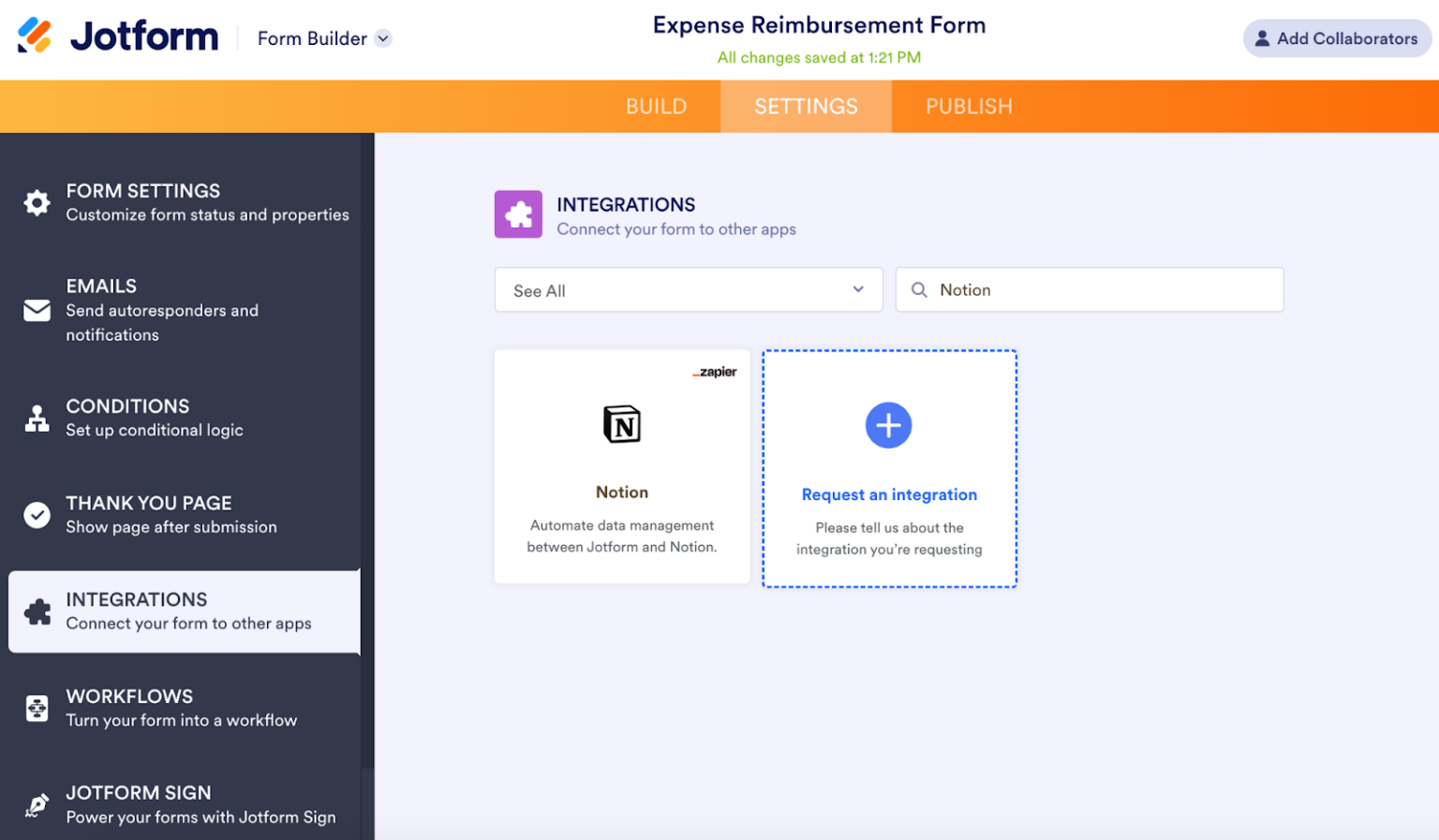
Task: Open the See All category dropdown
Action: click(x=689, y=290)
